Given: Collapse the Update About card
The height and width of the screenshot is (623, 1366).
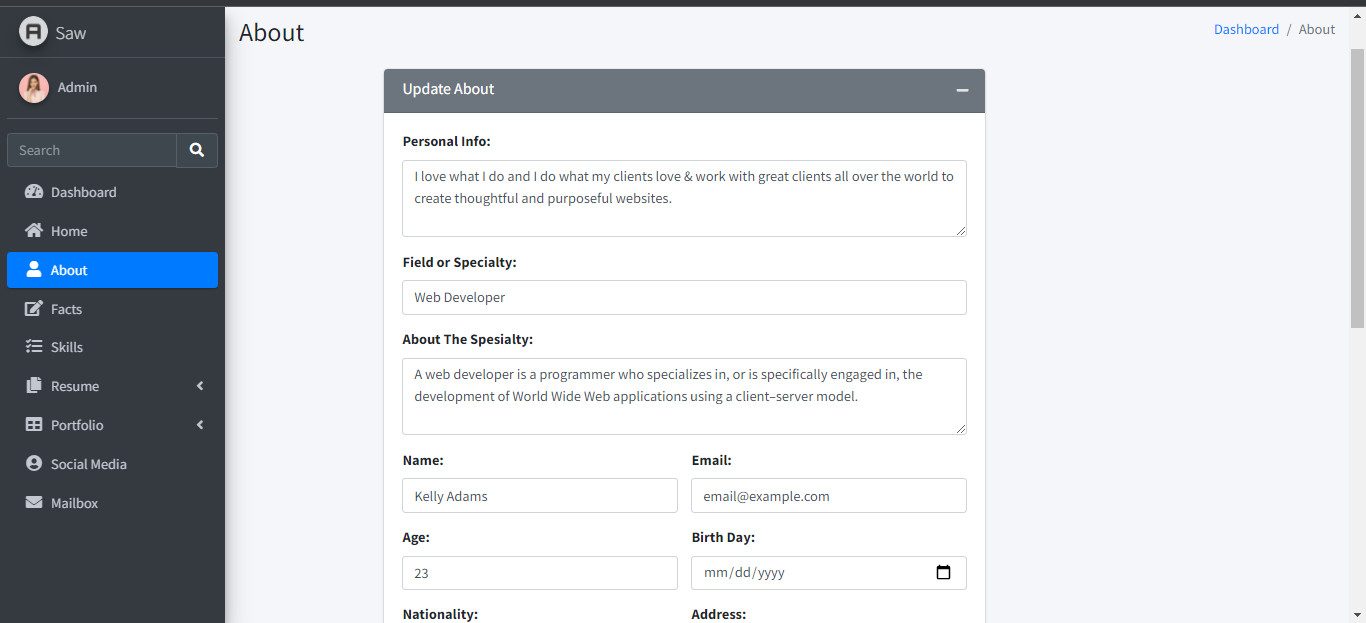Looking at the screenshot, I should (962, 90).
